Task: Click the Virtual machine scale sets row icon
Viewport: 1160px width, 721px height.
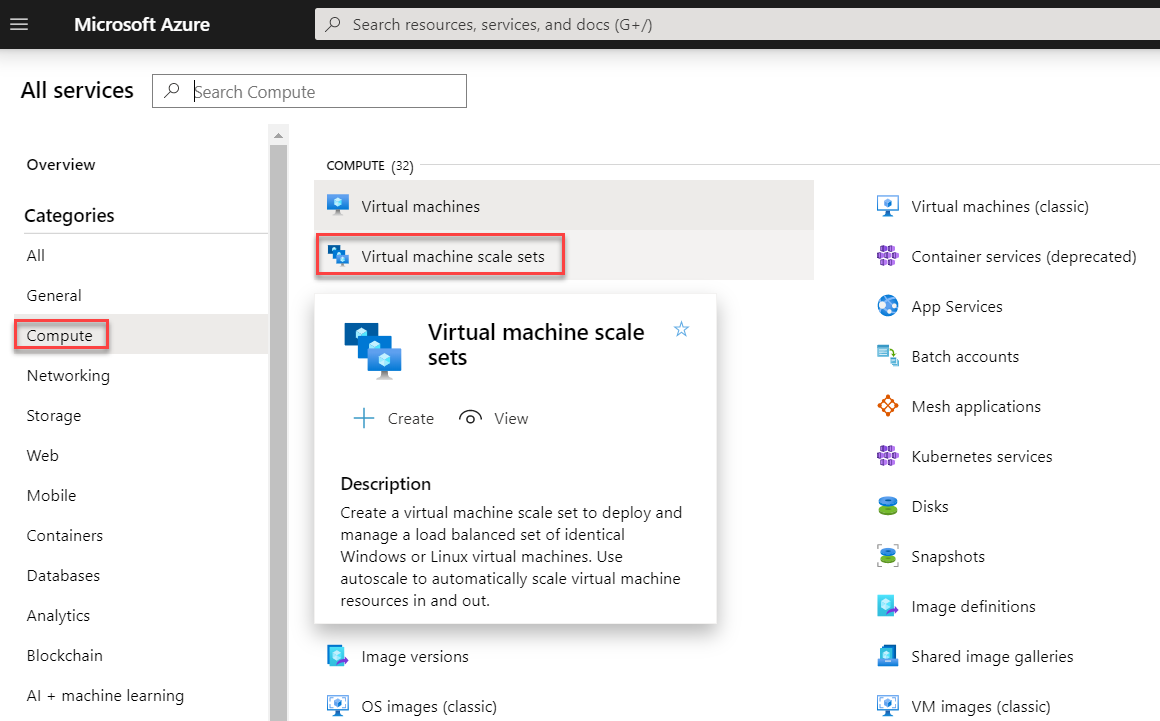Action: coord(338,256)
